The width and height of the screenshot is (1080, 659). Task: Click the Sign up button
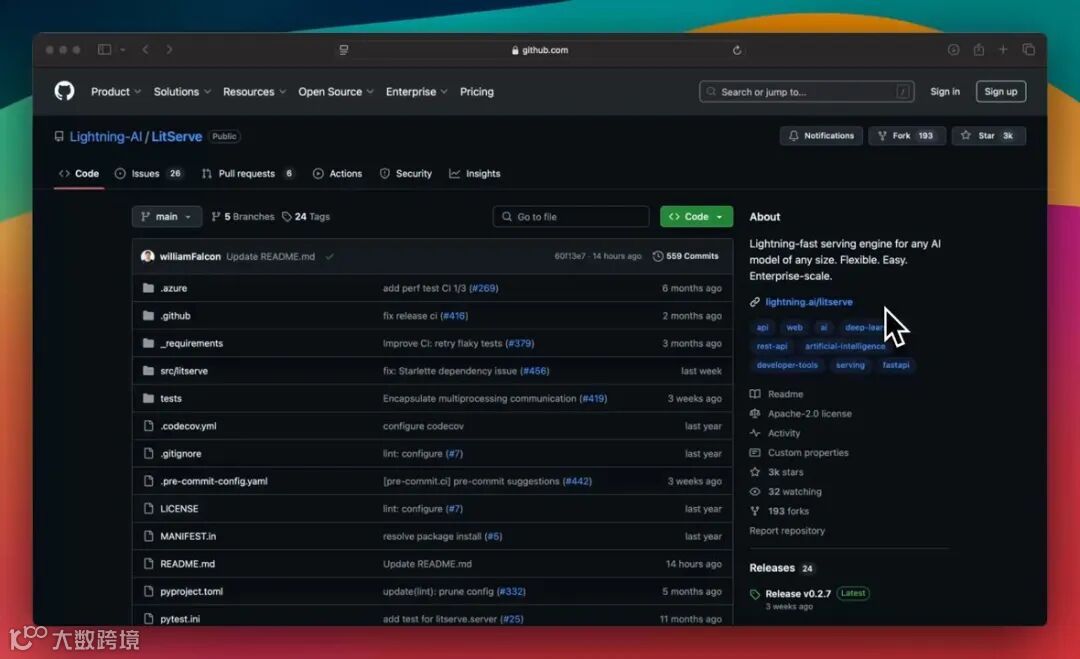[1000, 92]
